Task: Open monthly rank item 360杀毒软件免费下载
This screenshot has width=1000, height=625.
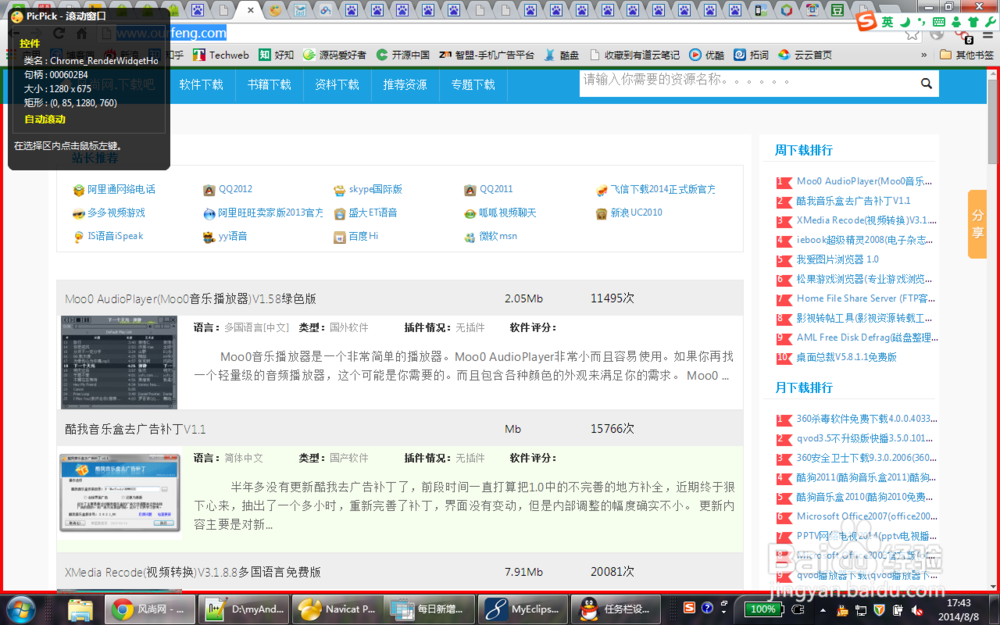Action: (x=867, y=419)
